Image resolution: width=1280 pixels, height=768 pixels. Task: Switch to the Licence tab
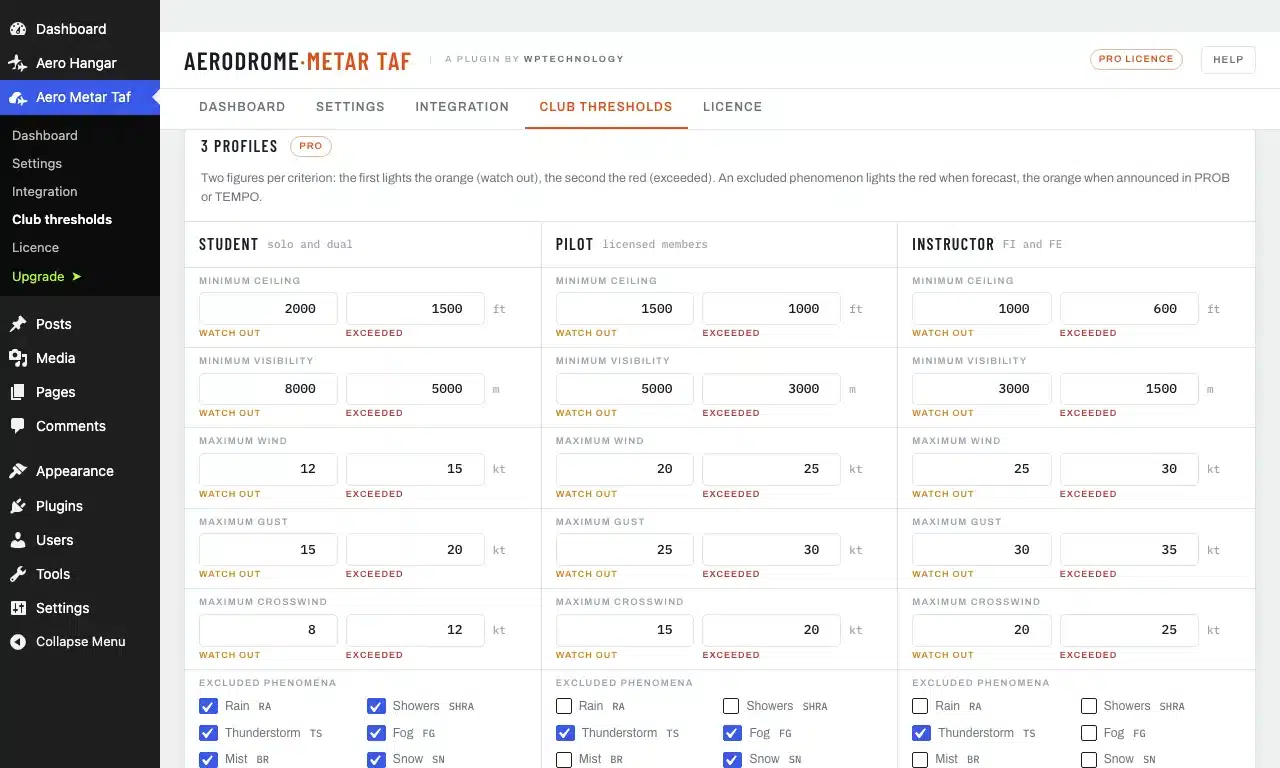click(732, 107)
